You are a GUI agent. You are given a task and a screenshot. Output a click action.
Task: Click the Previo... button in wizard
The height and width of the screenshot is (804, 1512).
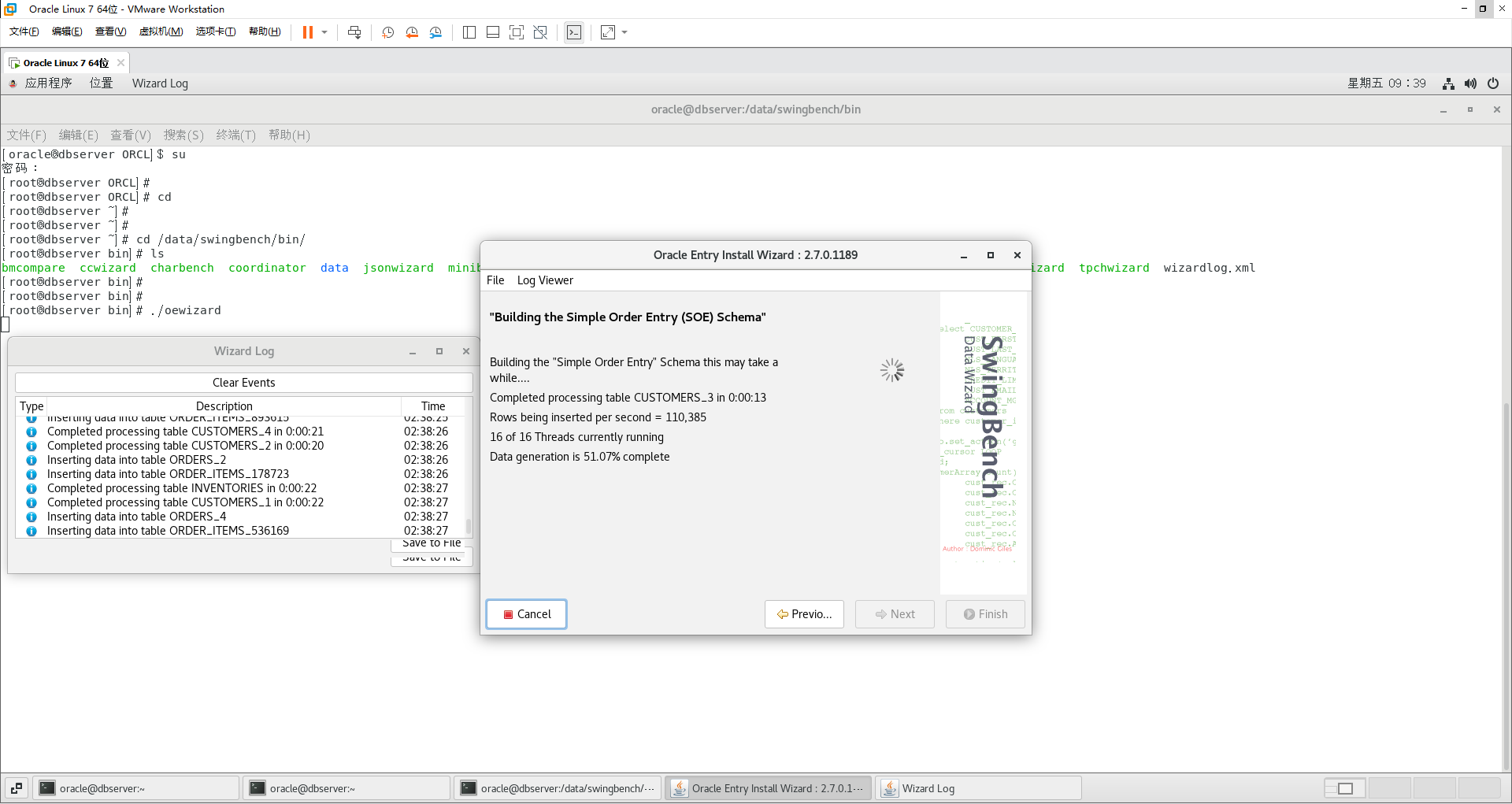[x=804, y=614]
